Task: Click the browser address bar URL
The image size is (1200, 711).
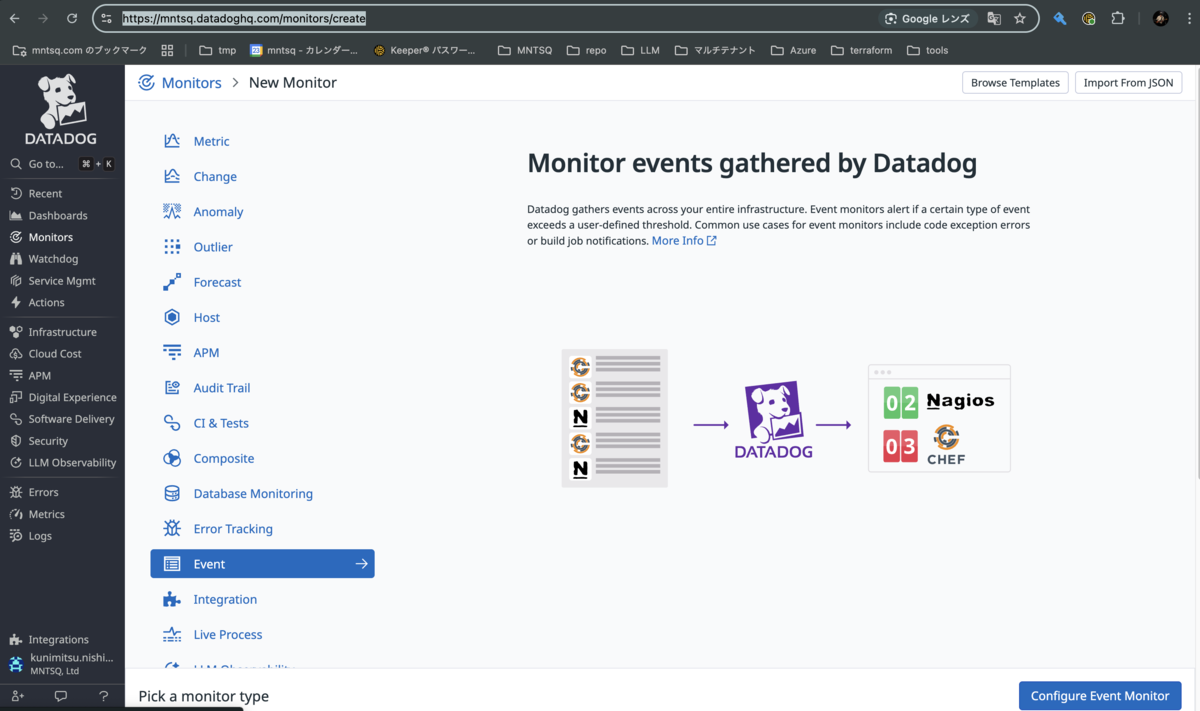Action: pyautogui.click(x=244, y=18)
